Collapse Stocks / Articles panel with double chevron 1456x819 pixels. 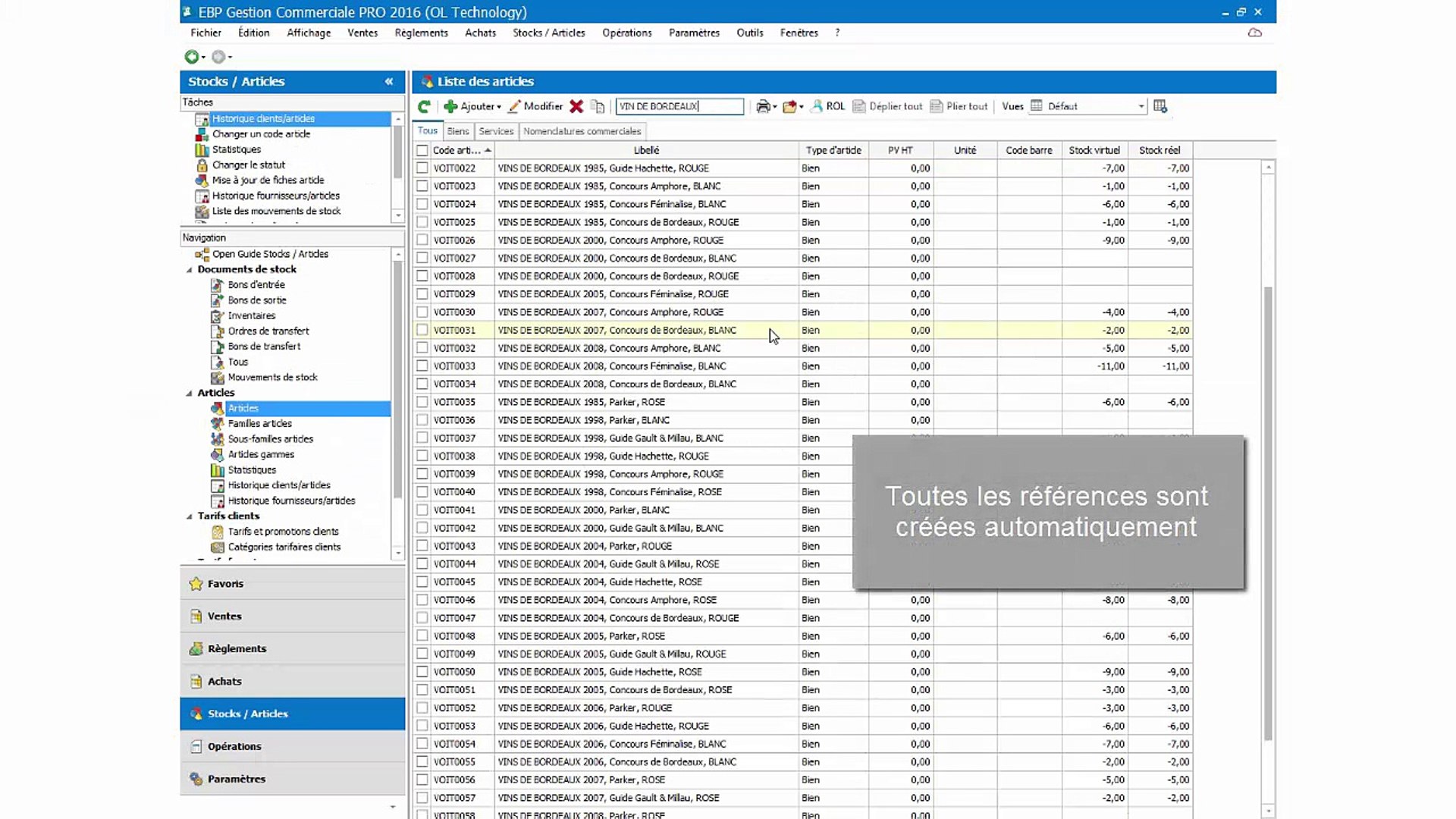(x=389, y=81)
